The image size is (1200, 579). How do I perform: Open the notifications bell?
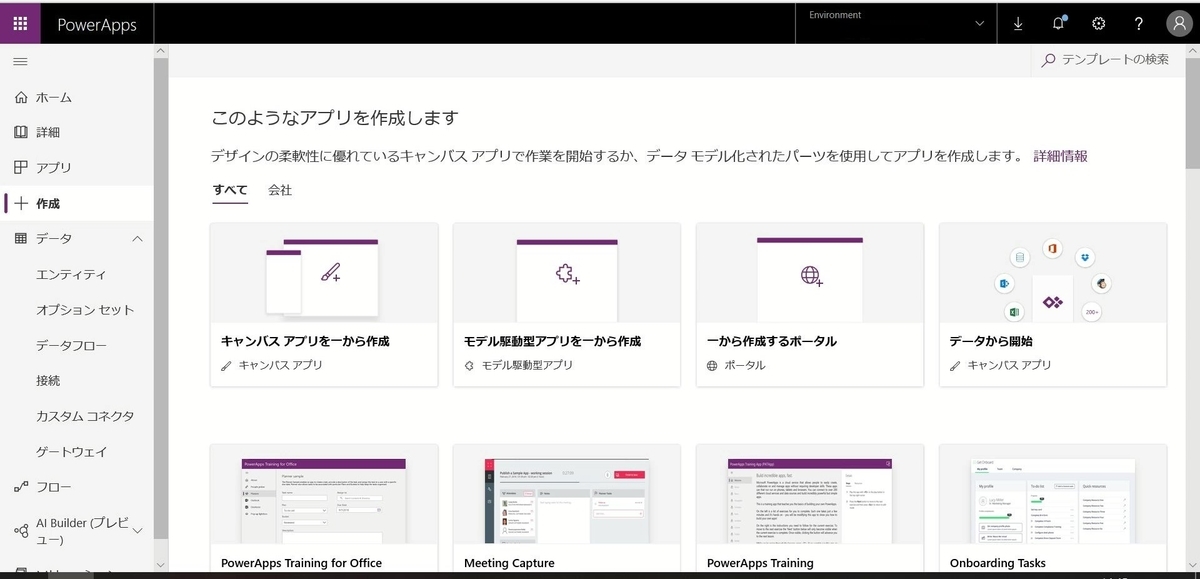pyautogui.click(x=1058, y=23)
